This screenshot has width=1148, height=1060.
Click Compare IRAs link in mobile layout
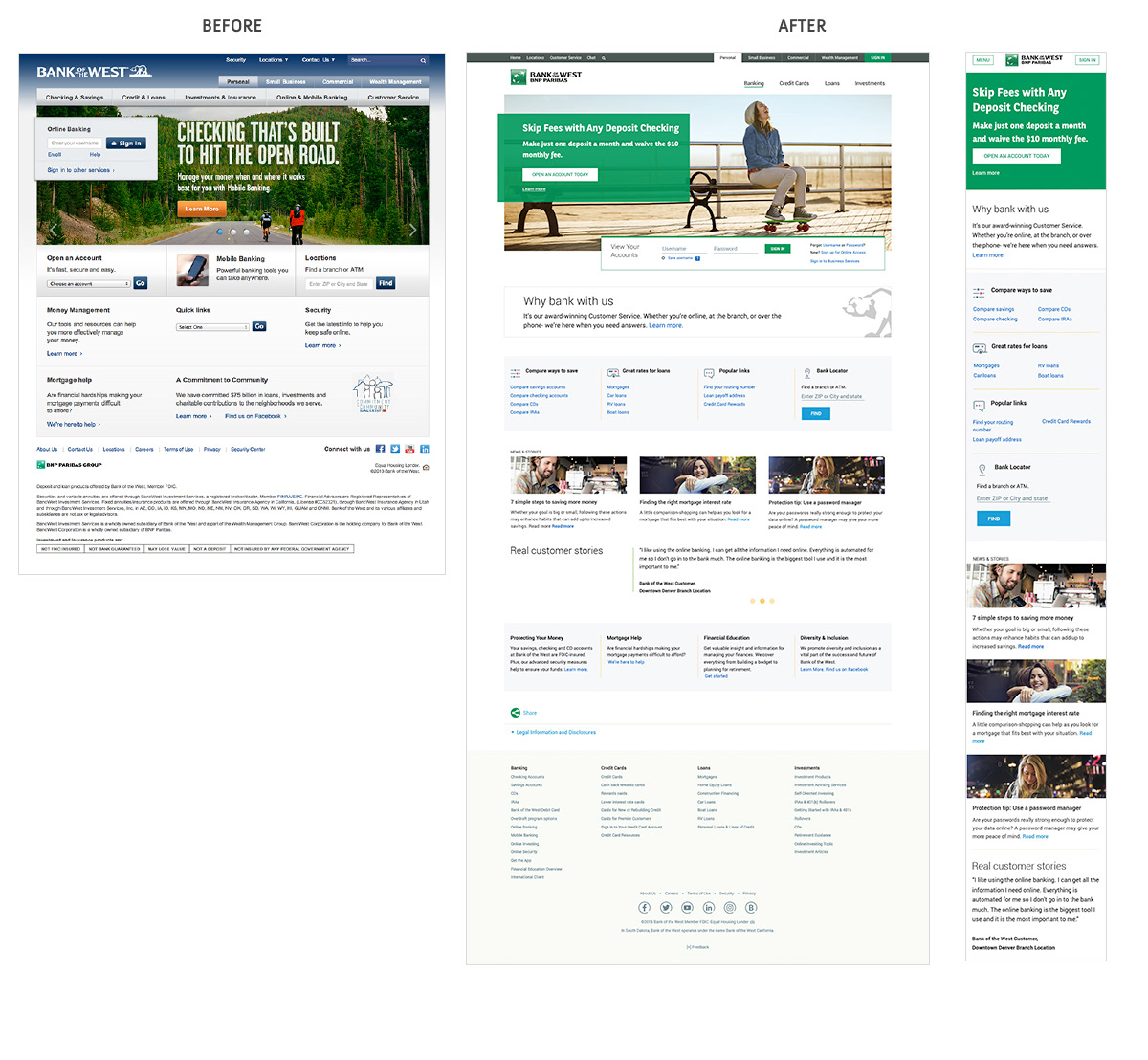[x=1055, y=319]
